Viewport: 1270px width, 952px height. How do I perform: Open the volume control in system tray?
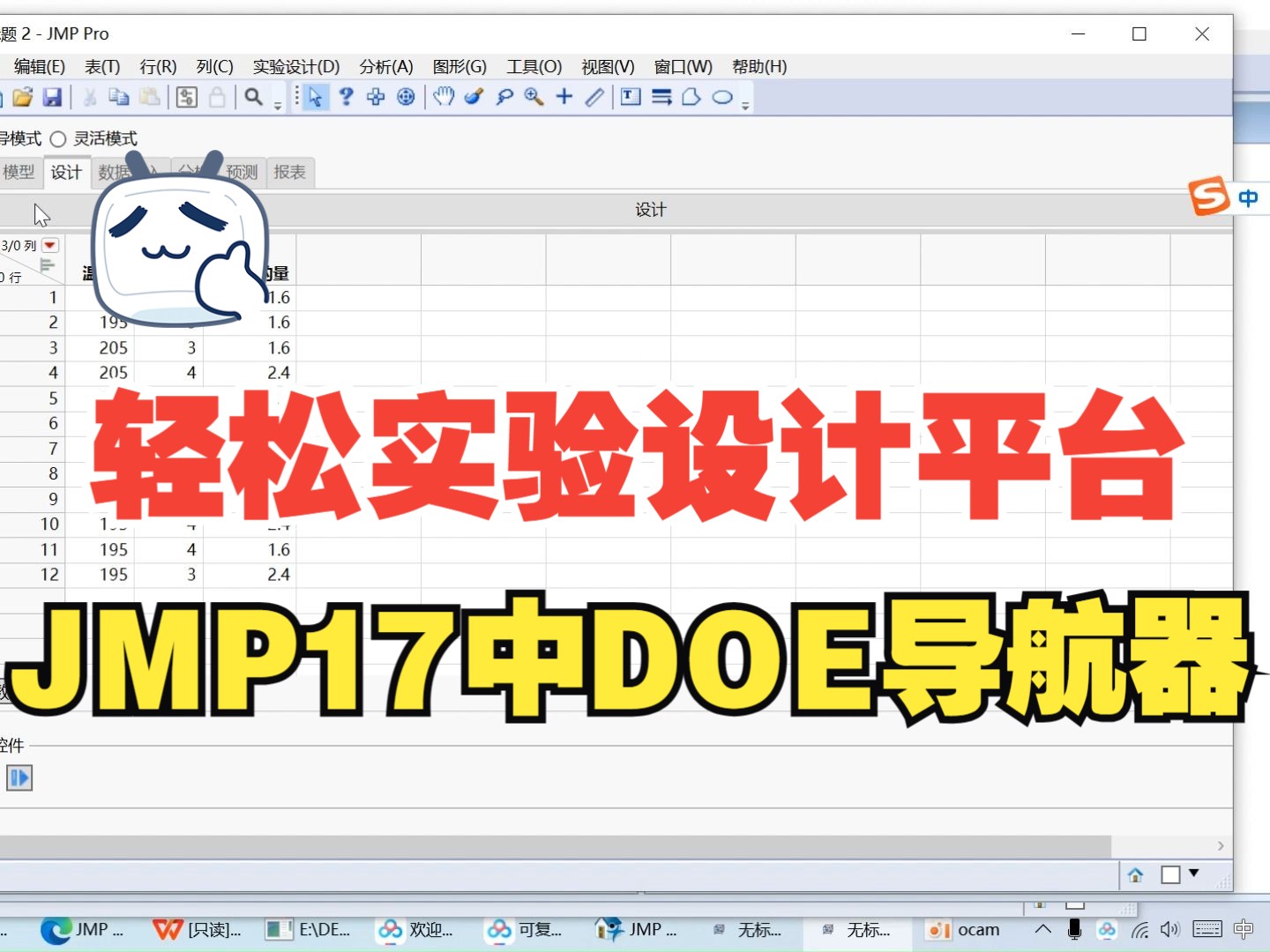click(x=1170, y=930)
